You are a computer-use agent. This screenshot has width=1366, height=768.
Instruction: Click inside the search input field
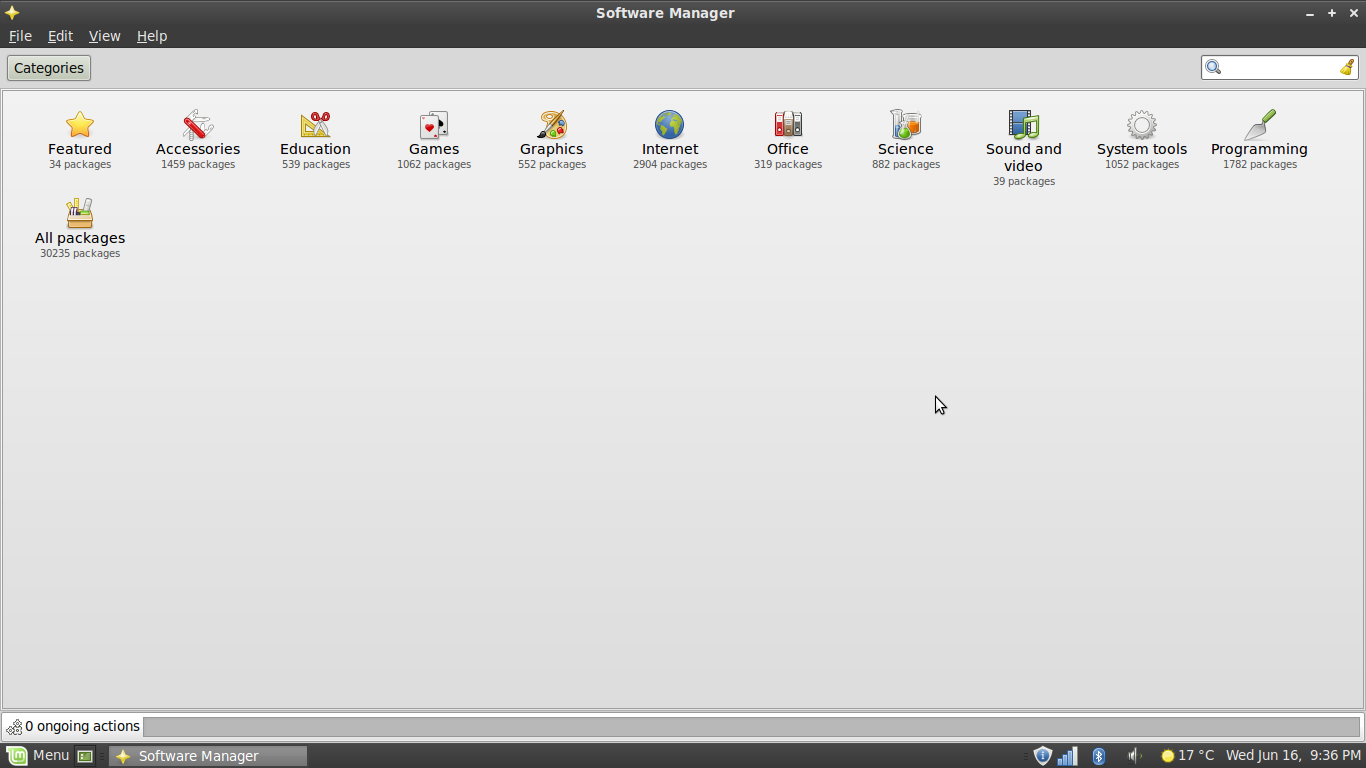point(1280,67)
